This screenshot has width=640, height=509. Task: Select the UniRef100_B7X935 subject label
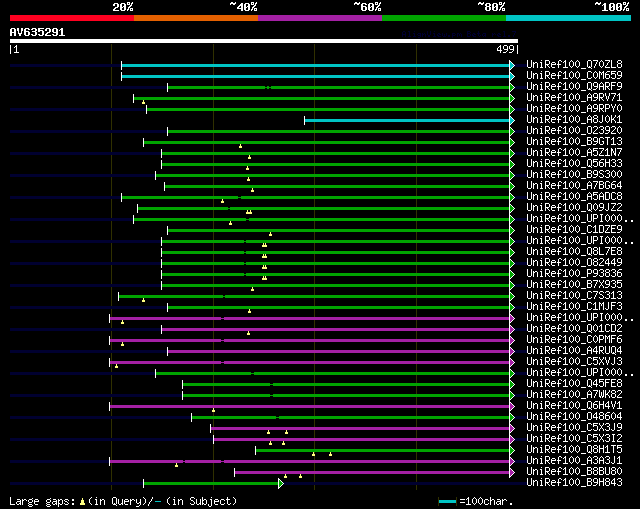[x=574, y=285]
